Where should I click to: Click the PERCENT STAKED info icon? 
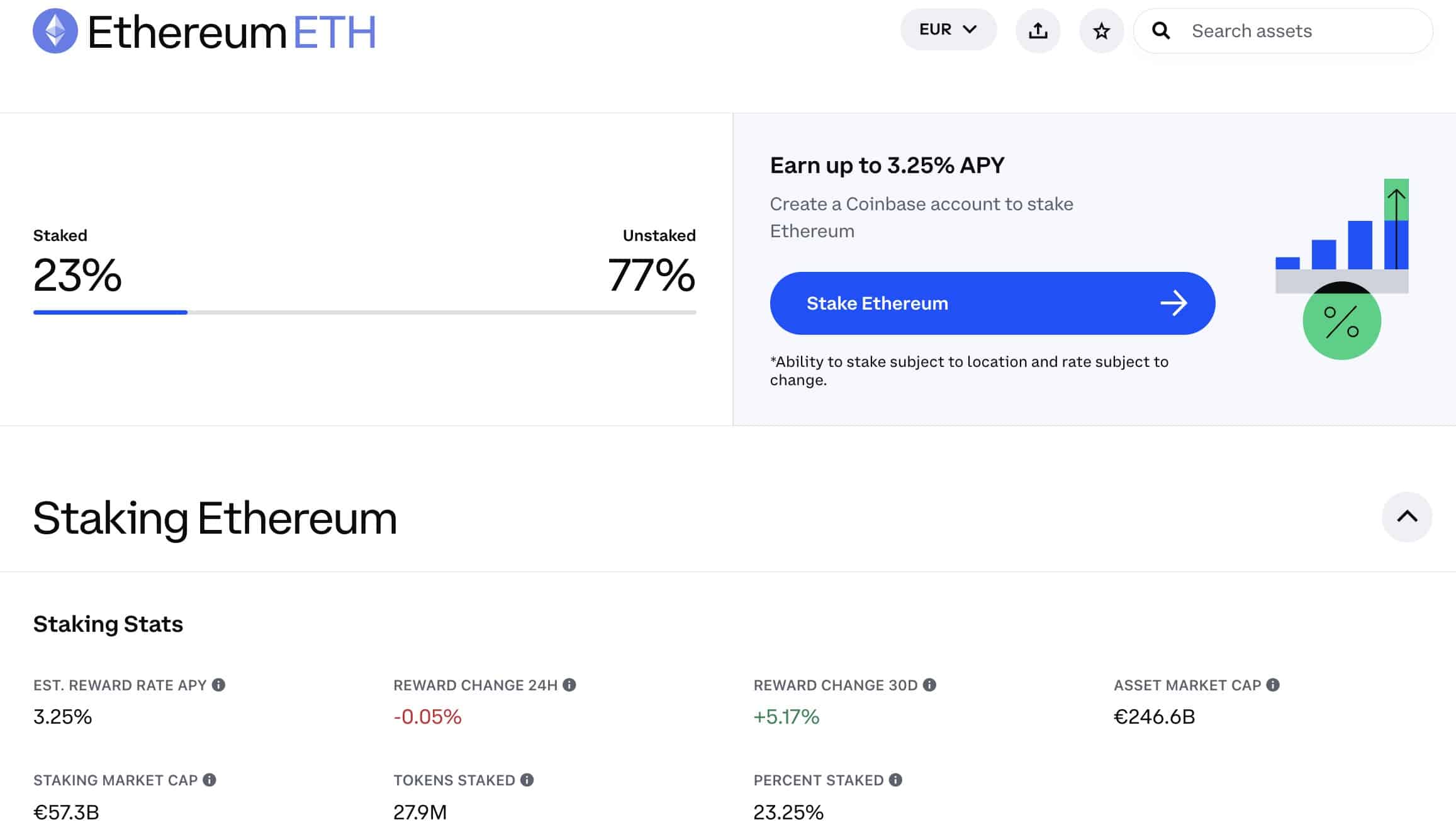coord(894,779)
